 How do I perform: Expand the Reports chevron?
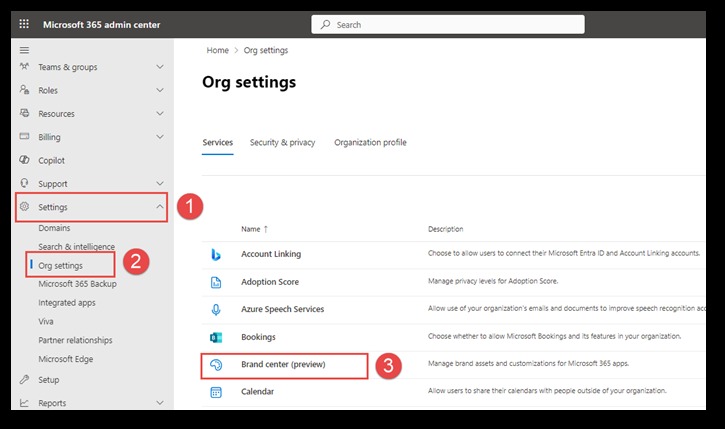click(160, 403)
